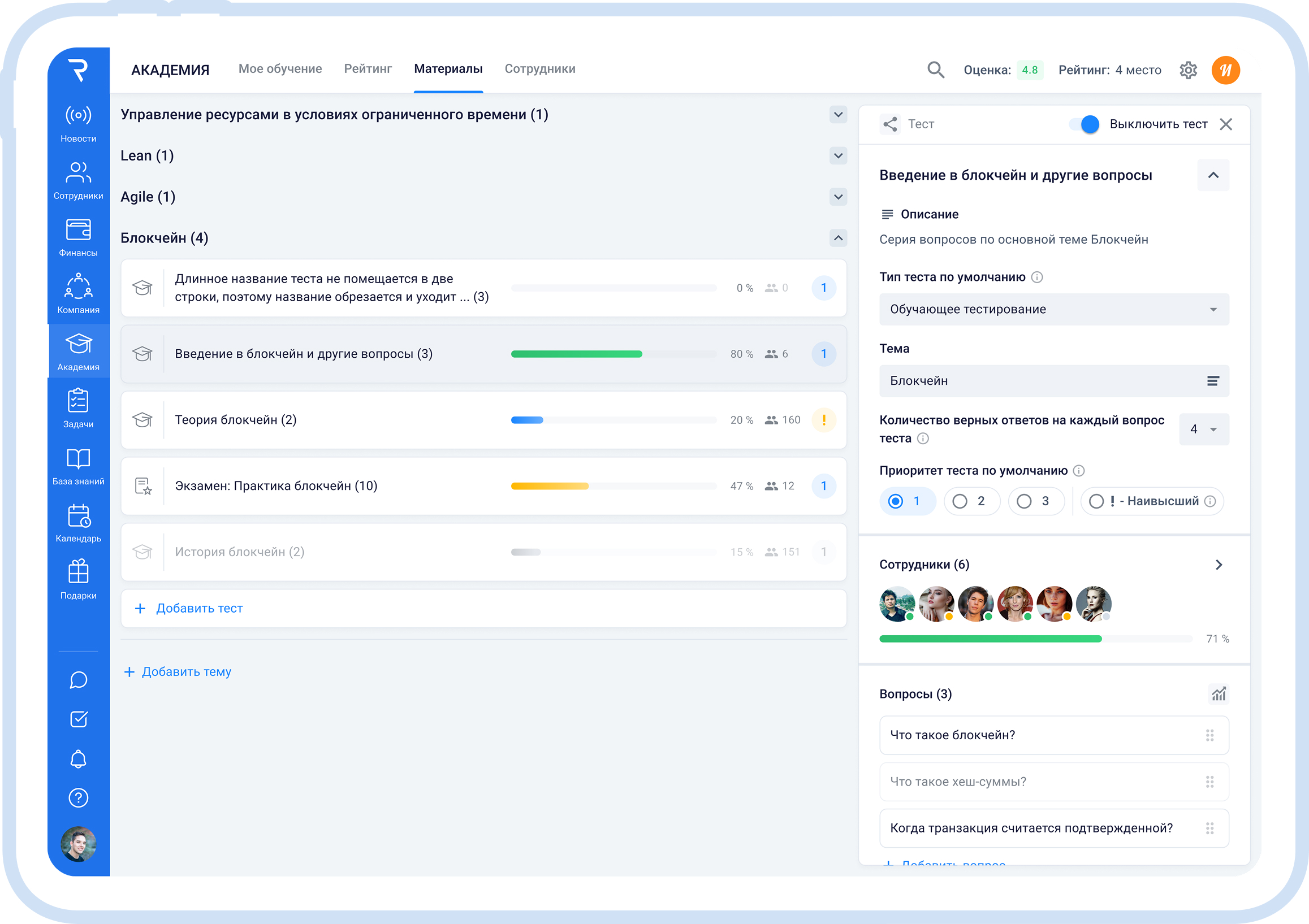Open test История блокчейн (2)
Viewport: 1309px width, 924px height.
pyautogui.click(x=483, y=553)
